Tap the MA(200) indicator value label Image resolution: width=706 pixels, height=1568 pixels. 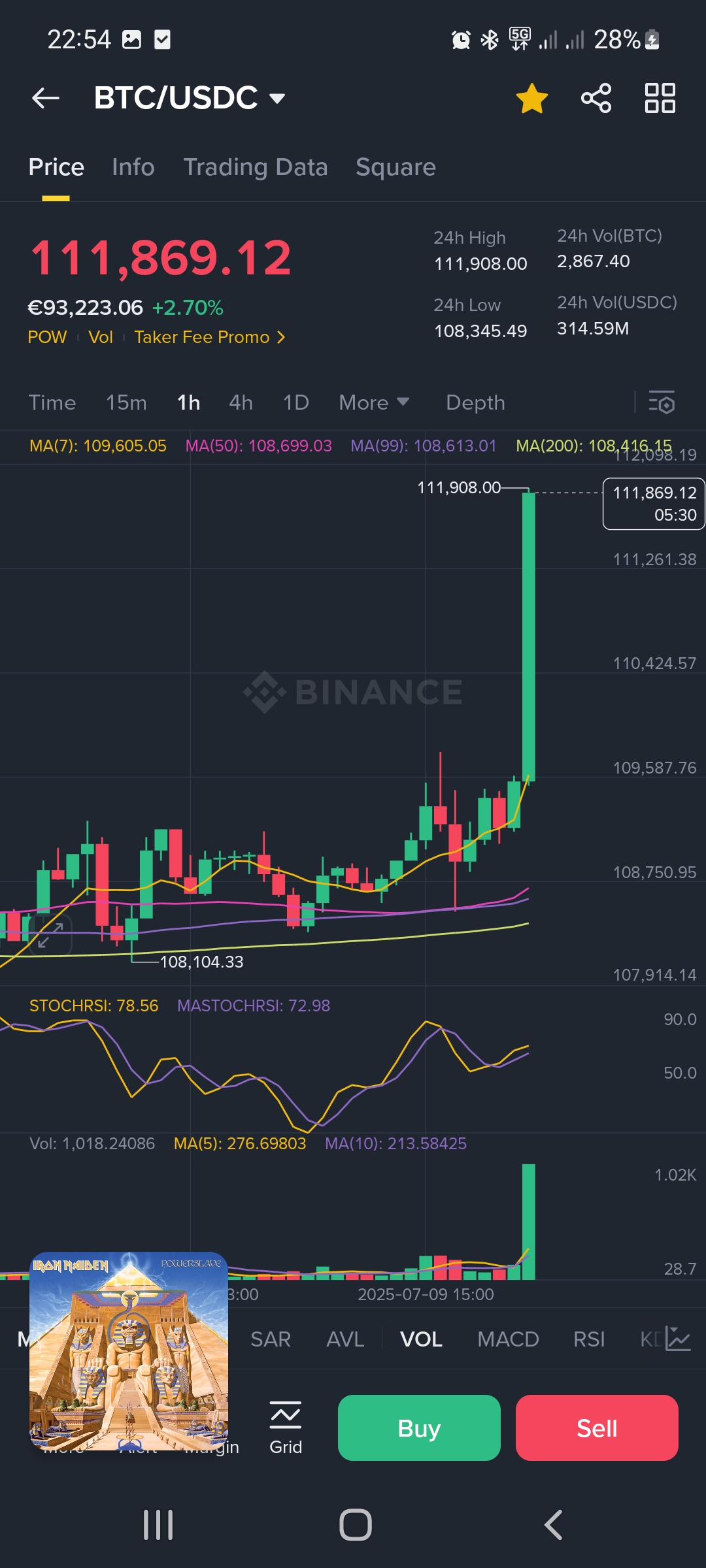[594, 446]
